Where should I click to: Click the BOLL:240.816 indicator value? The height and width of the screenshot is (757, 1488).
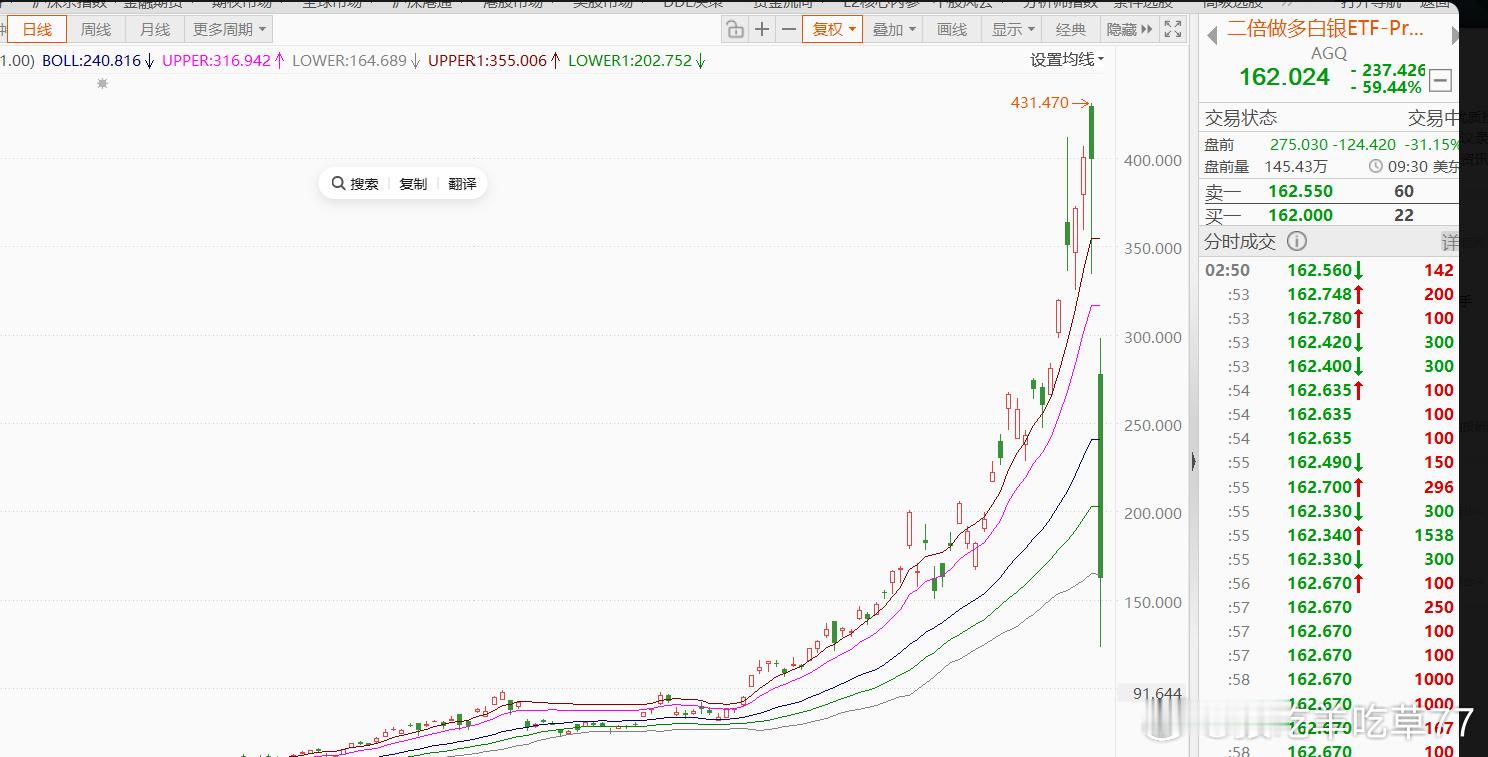click(98, 60)
